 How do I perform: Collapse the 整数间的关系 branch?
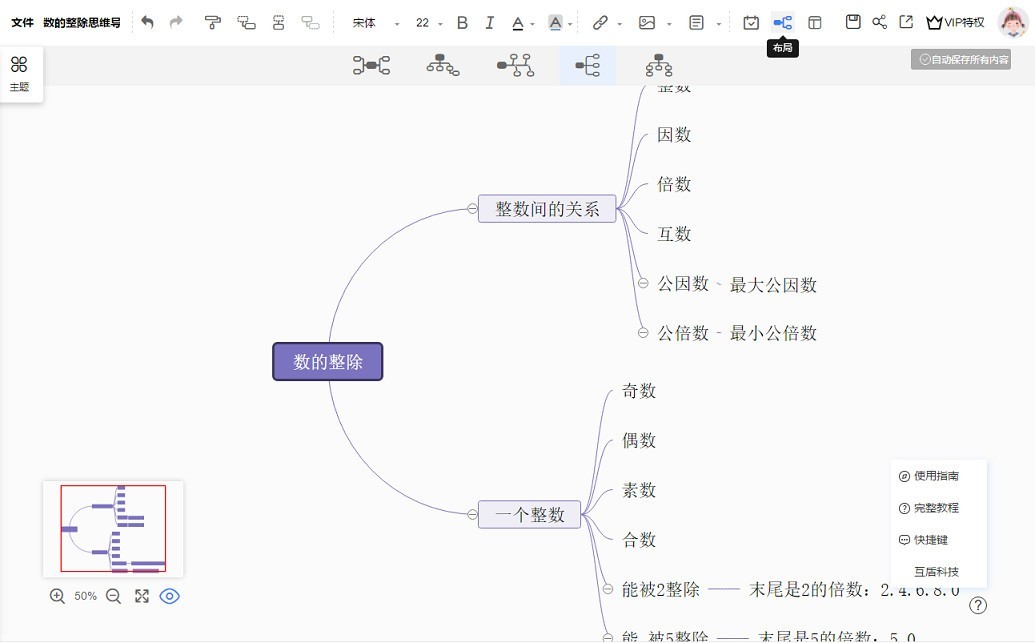[x=471, y=208]
